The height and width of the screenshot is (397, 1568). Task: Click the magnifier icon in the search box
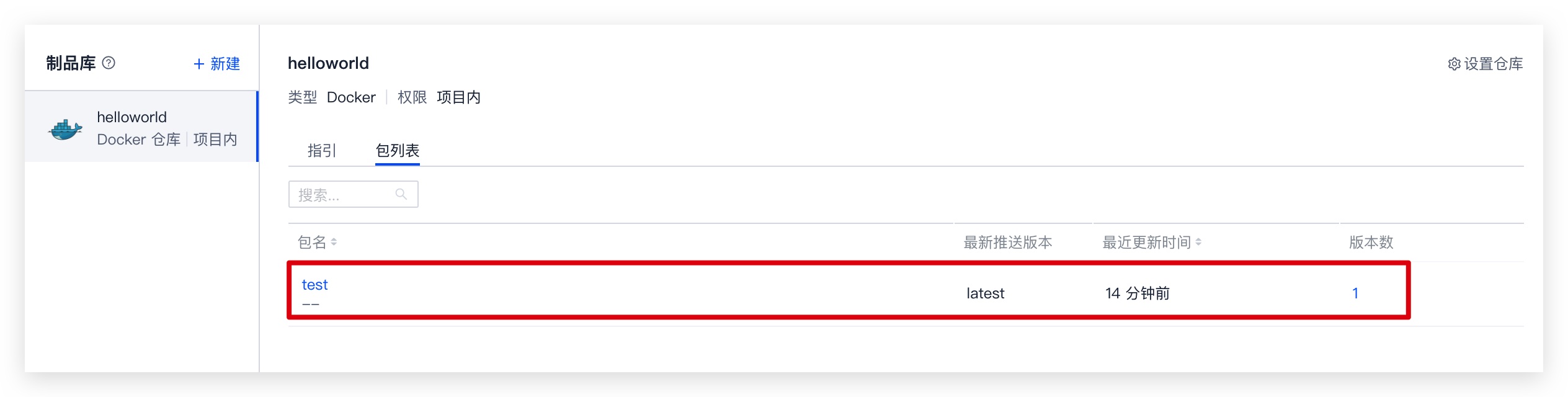tap(401, 194)
